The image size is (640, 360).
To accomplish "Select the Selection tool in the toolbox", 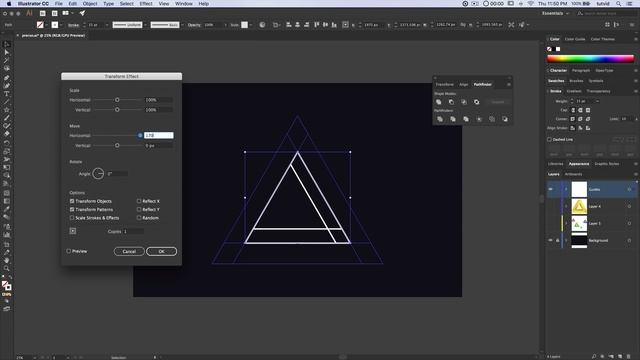I will click(6, 44).
